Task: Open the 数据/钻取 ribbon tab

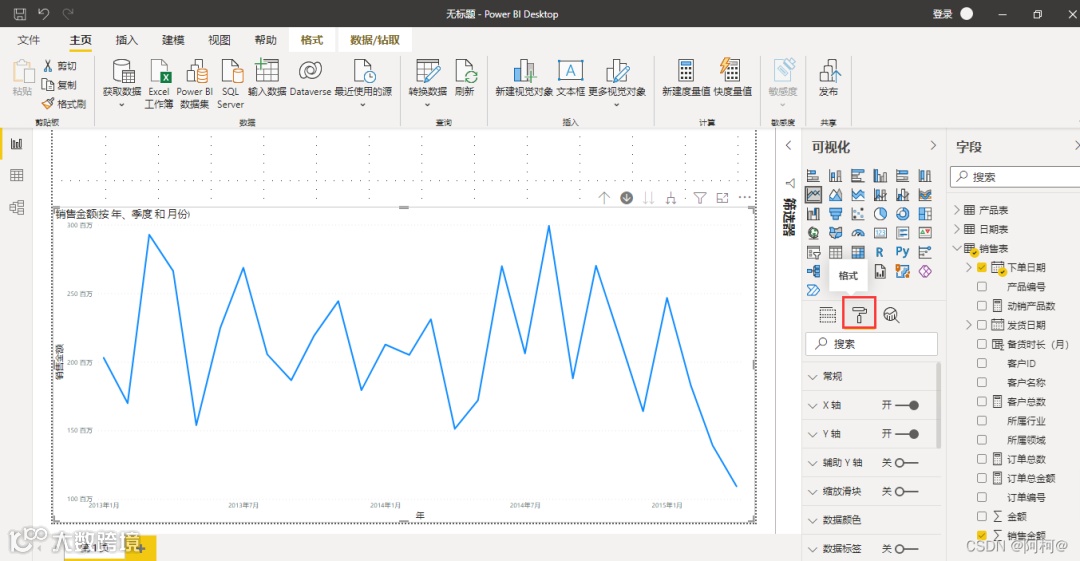Action: click(x=375, y=40)
